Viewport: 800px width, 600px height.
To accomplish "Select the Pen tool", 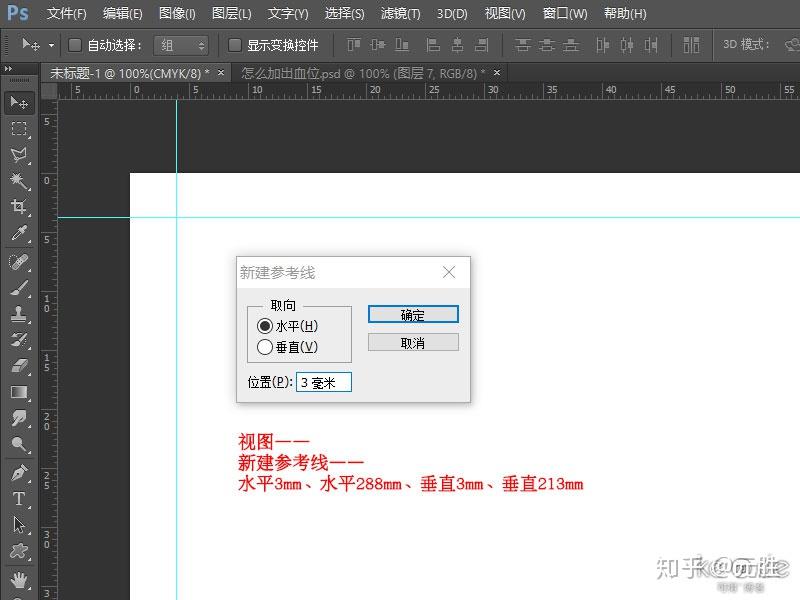I will [x=17, y=472].
